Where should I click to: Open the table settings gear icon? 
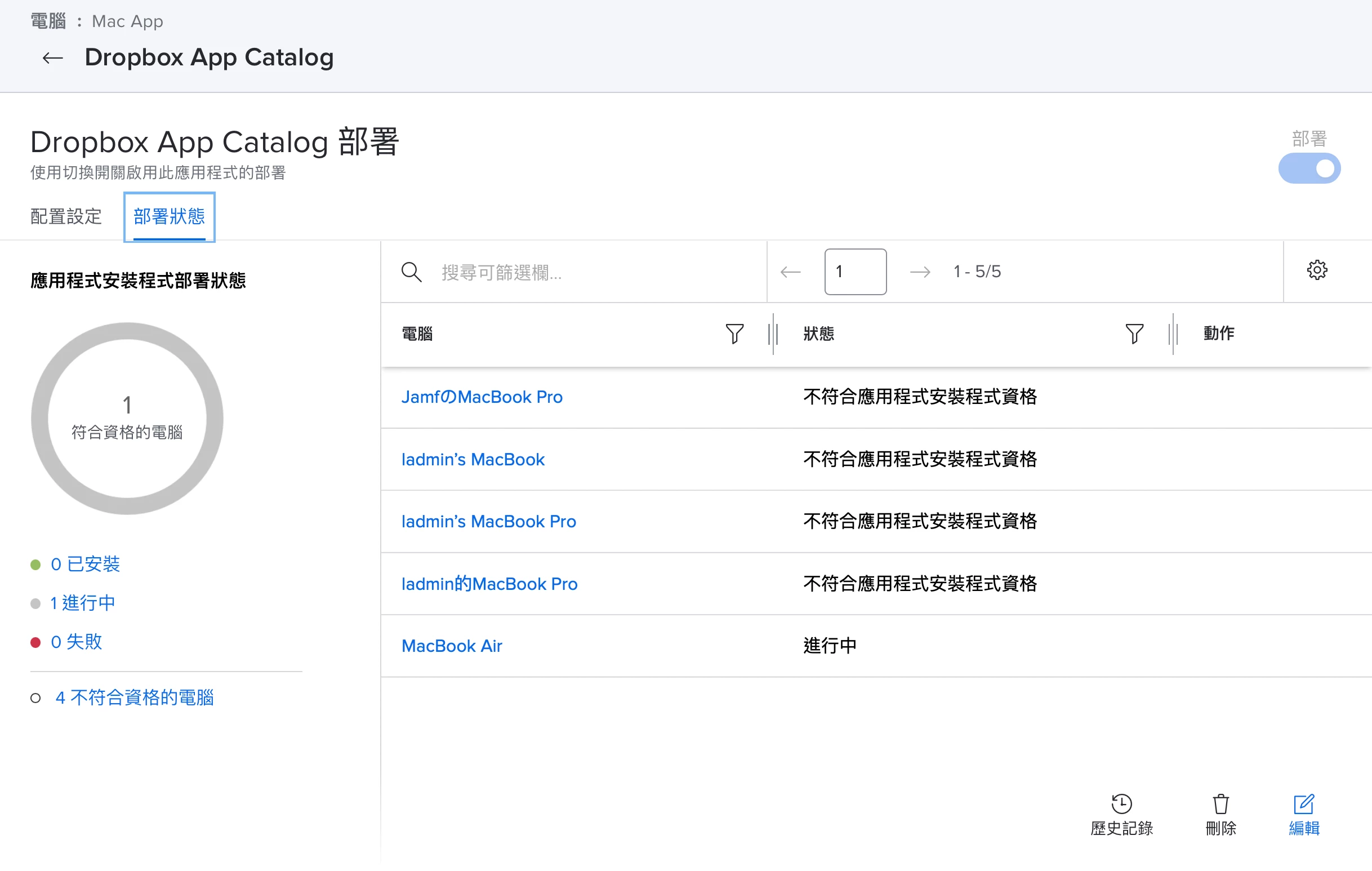1316,270
